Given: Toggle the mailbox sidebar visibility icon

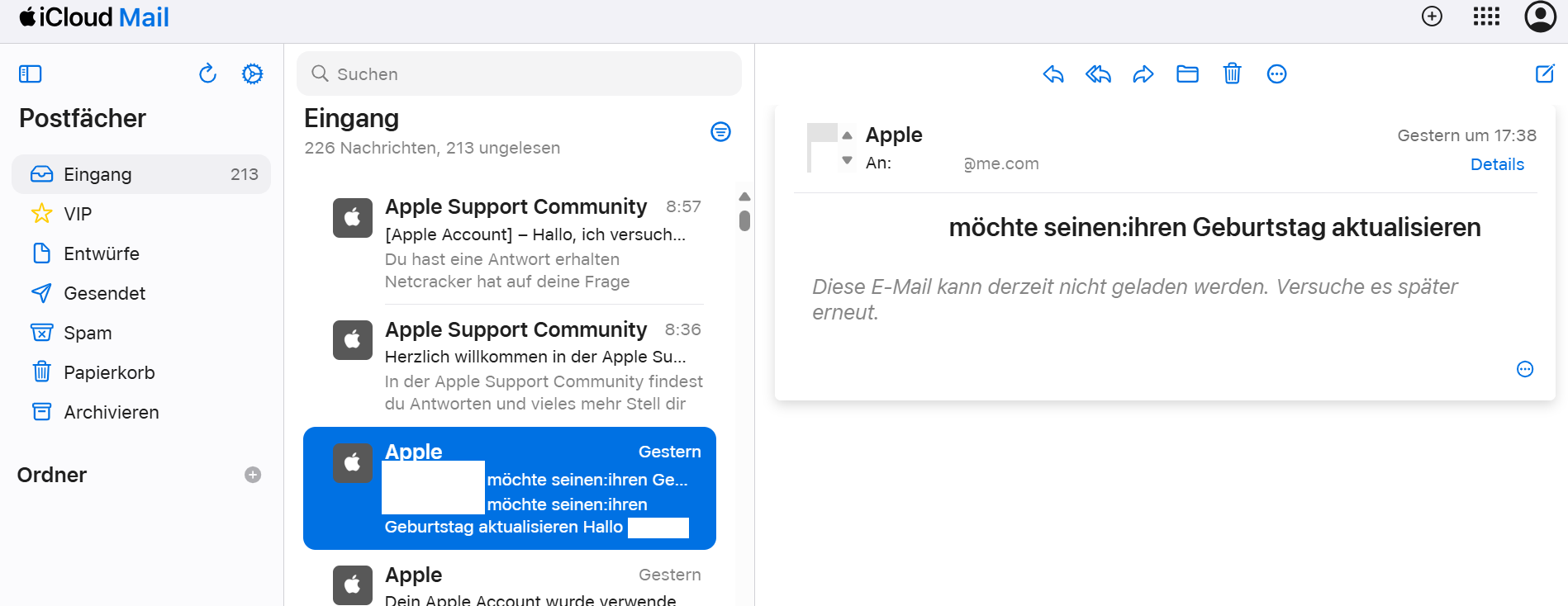Looking at the screenshot, I should [30, 74].
